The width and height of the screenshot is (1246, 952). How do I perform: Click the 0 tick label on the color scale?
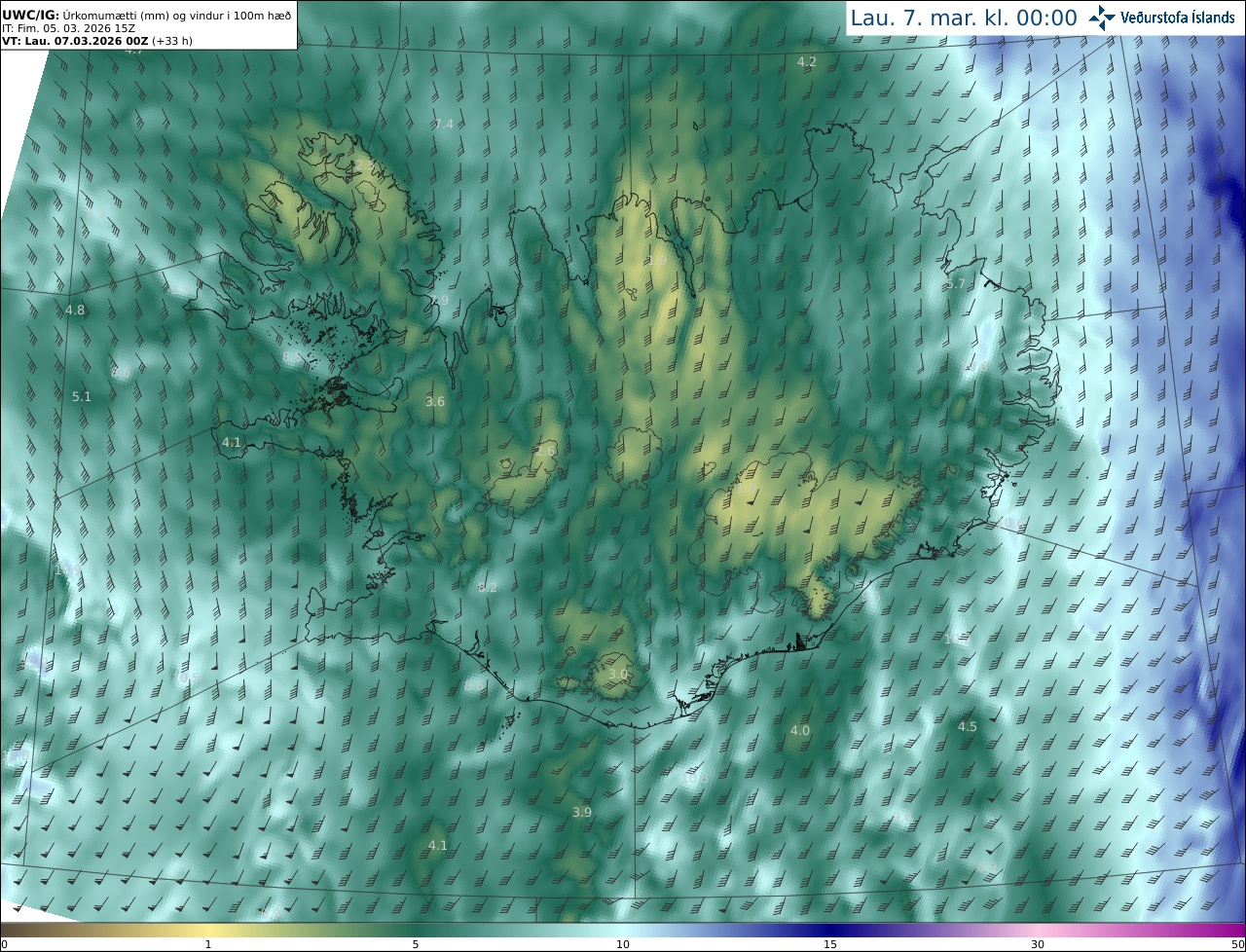click(4, 944)
